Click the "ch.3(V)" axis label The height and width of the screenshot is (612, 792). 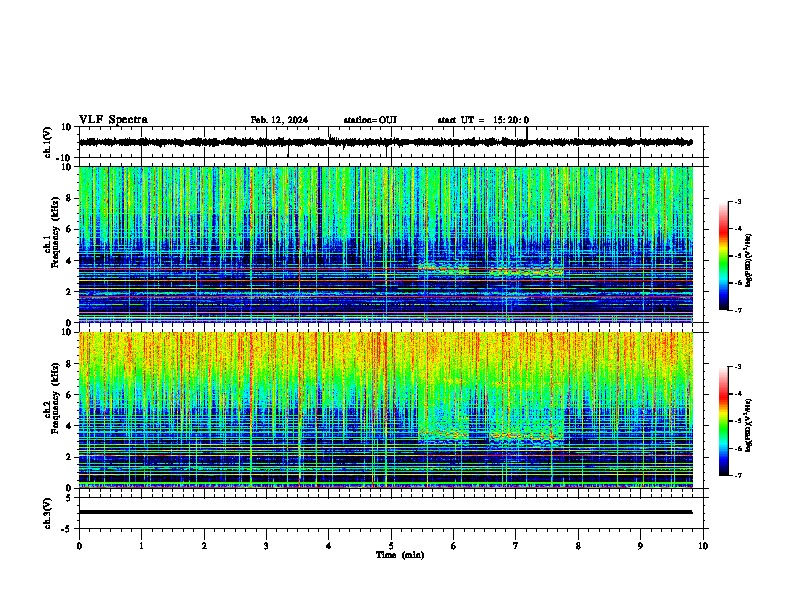[x=48, y=513]
